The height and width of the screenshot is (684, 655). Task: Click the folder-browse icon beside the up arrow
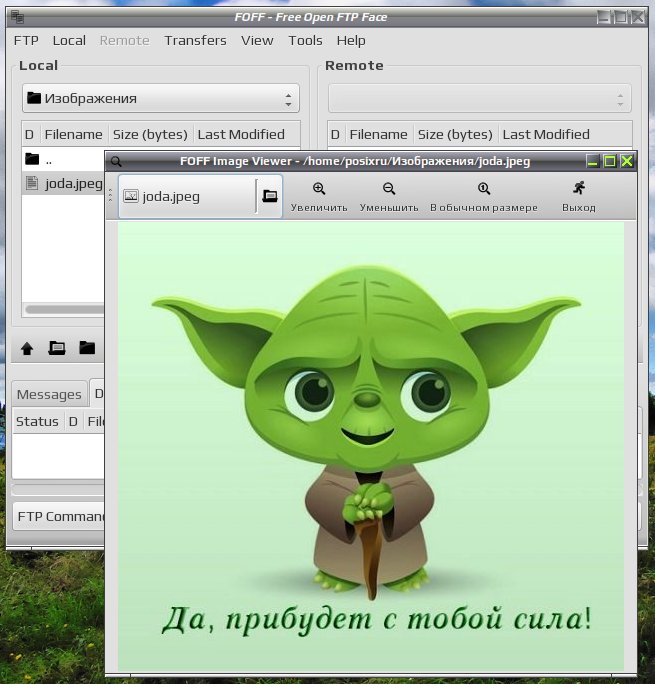(57, 348)
